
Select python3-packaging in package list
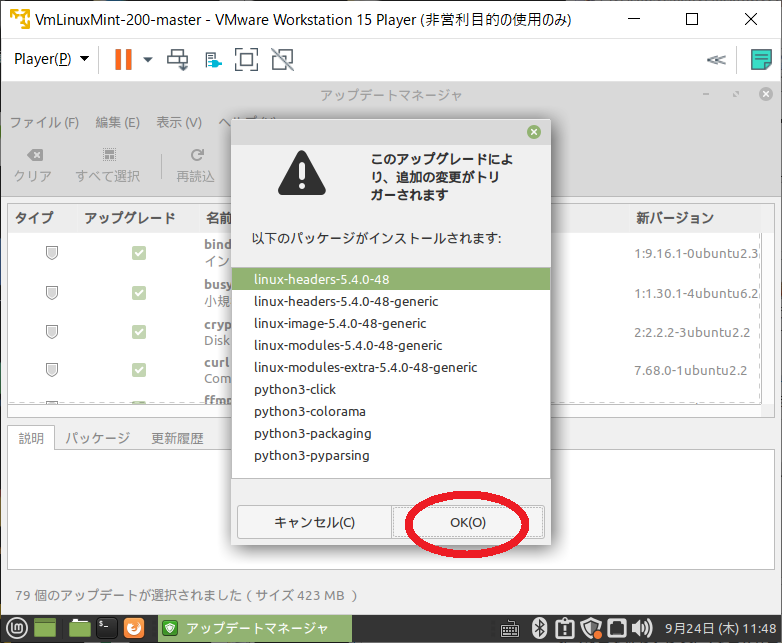[x=391, y=433]
